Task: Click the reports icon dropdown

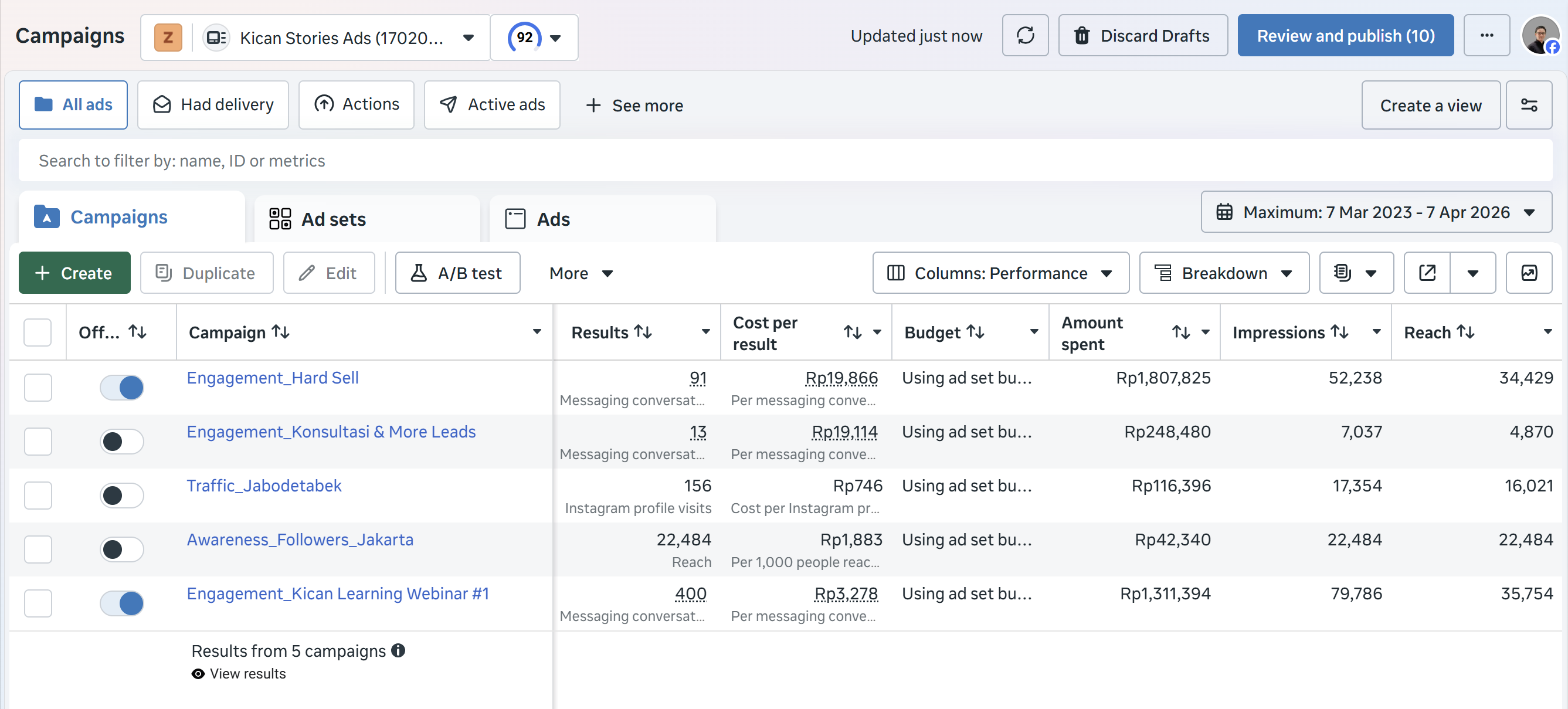Action: coord(1356,273)
